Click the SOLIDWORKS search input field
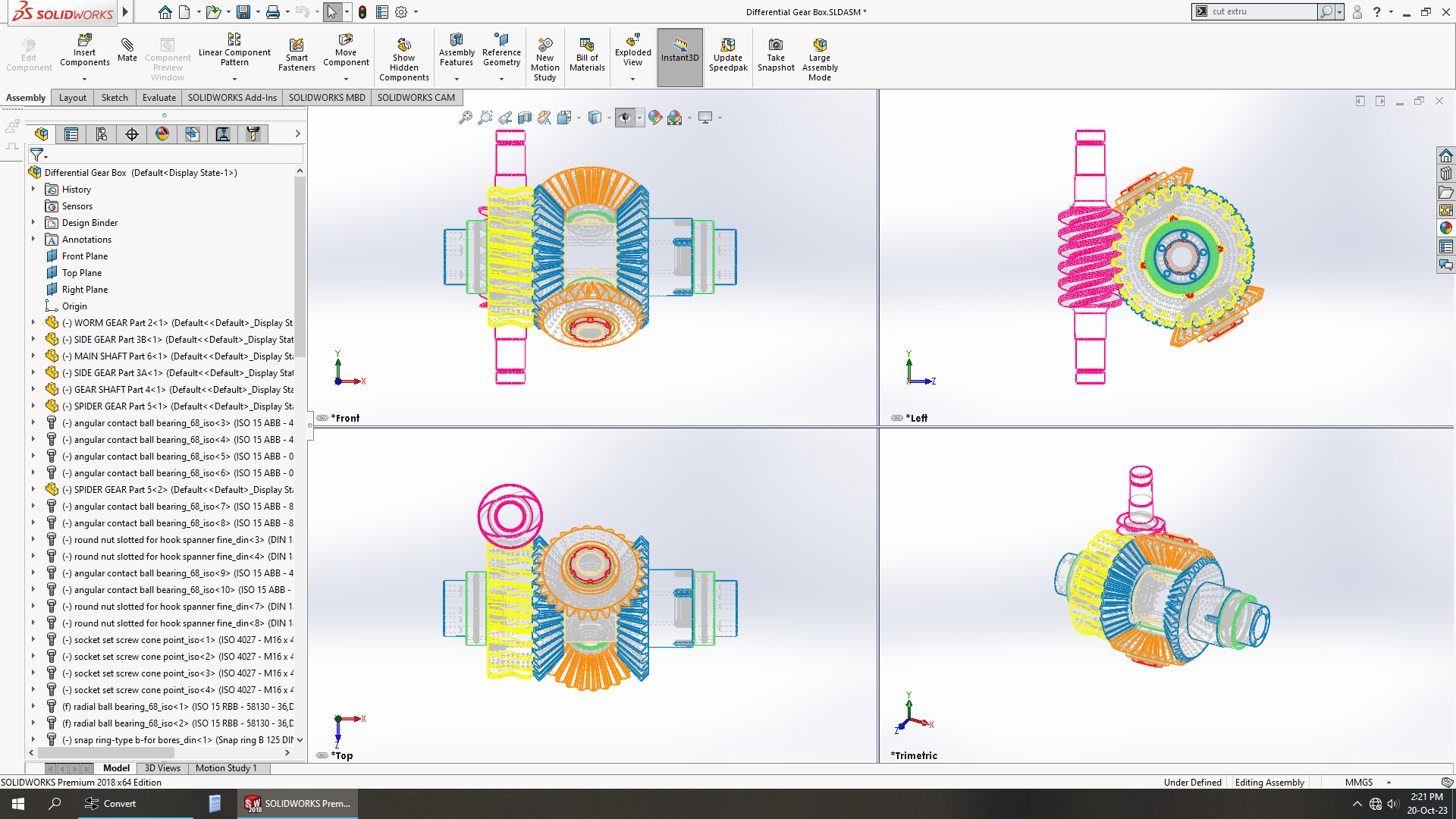This screenshot has width=1456, height=819. [x=1263, y=12]
